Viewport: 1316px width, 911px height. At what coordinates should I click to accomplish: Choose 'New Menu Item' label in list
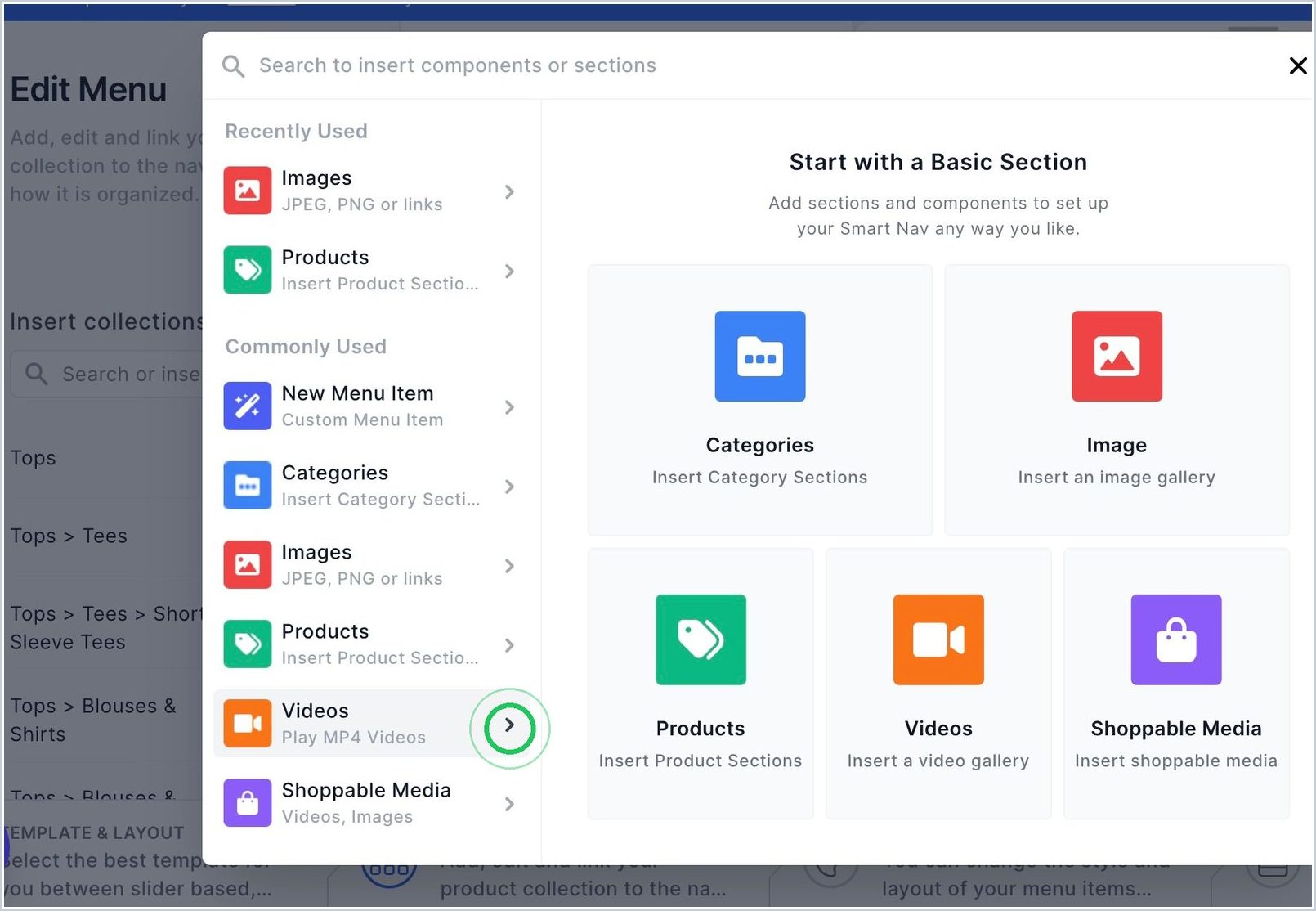click(x=358, y=393)
